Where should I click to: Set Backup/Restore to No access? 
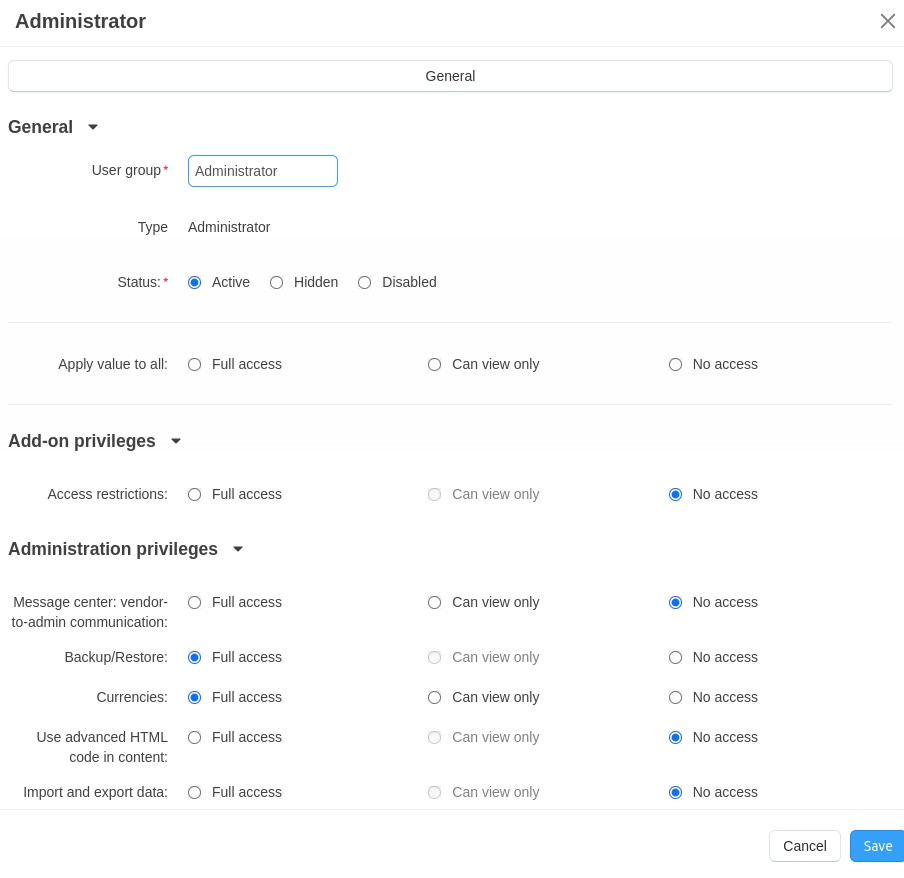(675, 658)
